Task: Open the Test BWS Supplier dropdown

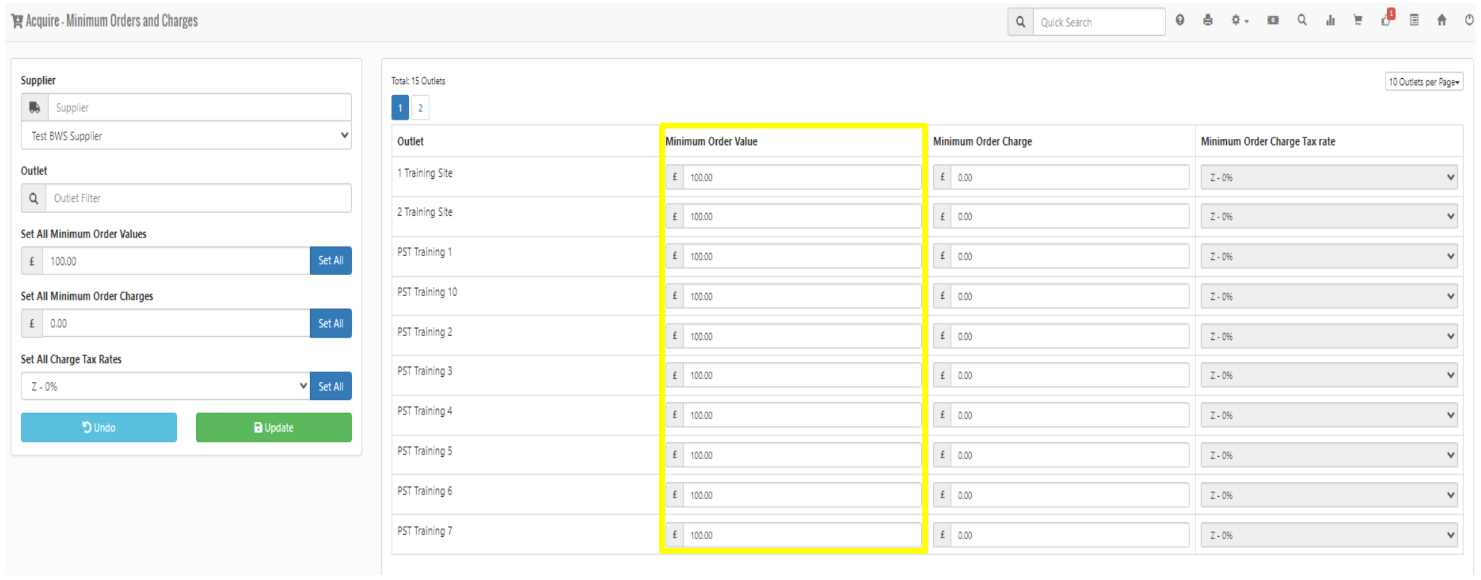Action: click(x=186, y=135)
